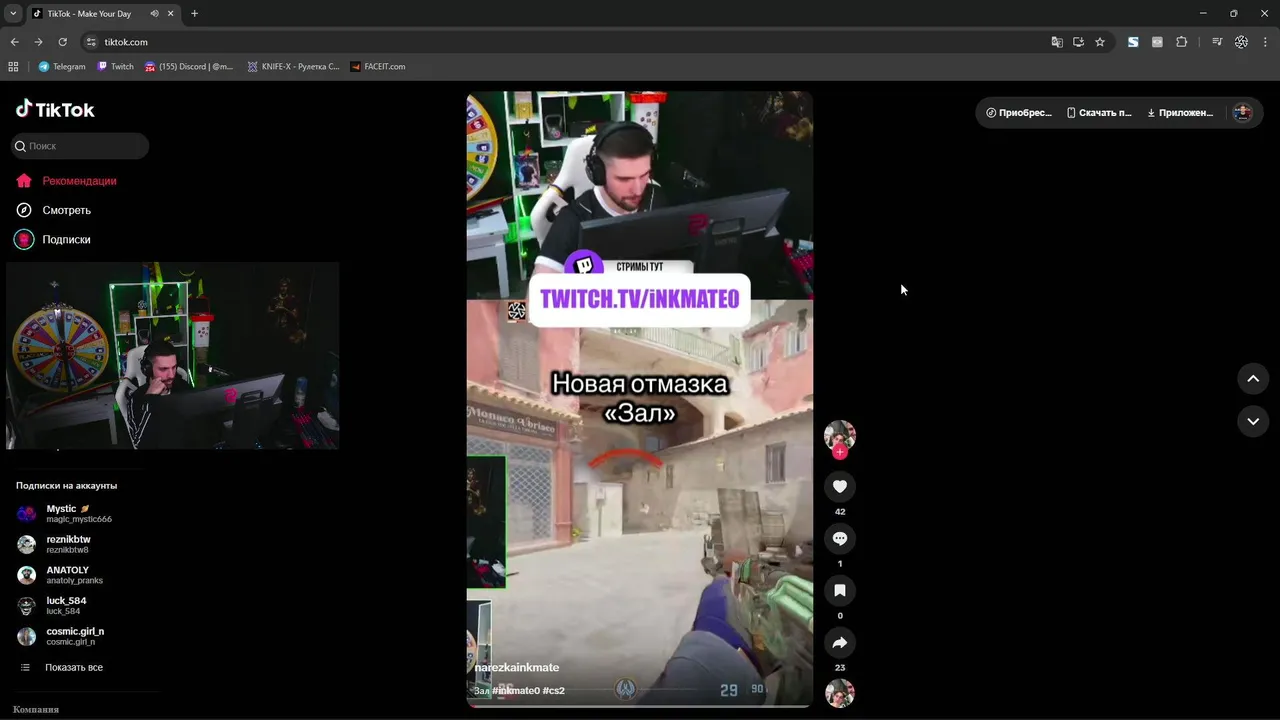1280x720 pixels.
Task: Close the TikTok - Make Your Day tab
Action: (170, 14)
